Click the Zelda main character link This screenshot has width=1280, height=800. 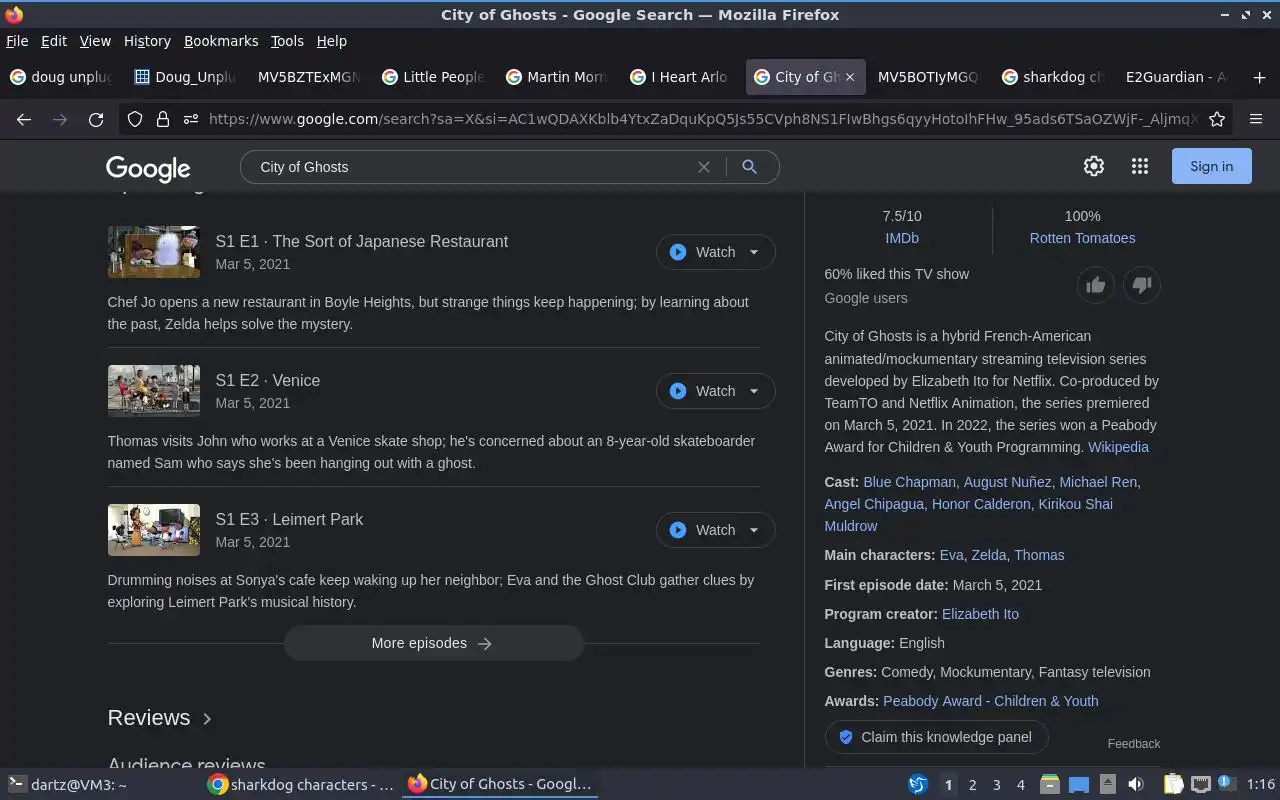pos(989,555)
